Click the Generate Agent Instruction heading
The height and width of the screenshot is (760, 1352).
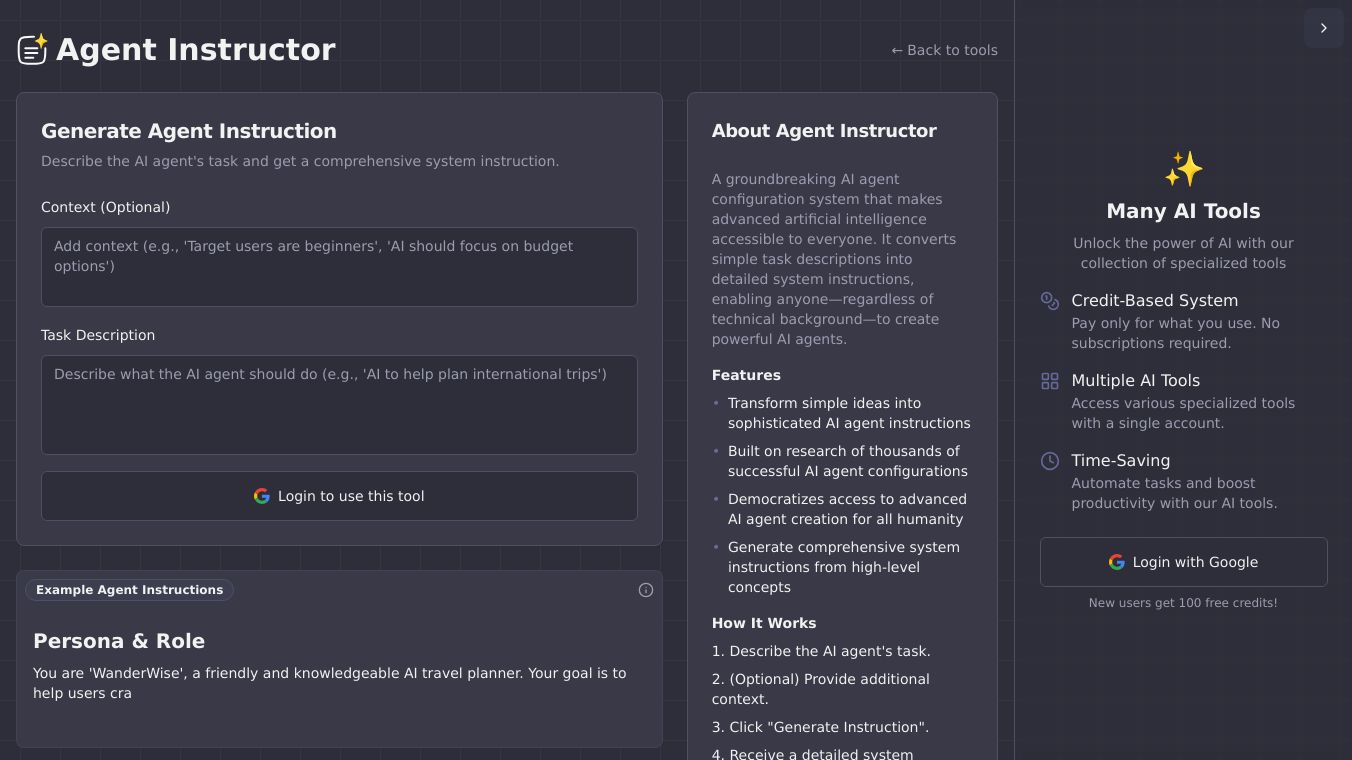point(189,131)
